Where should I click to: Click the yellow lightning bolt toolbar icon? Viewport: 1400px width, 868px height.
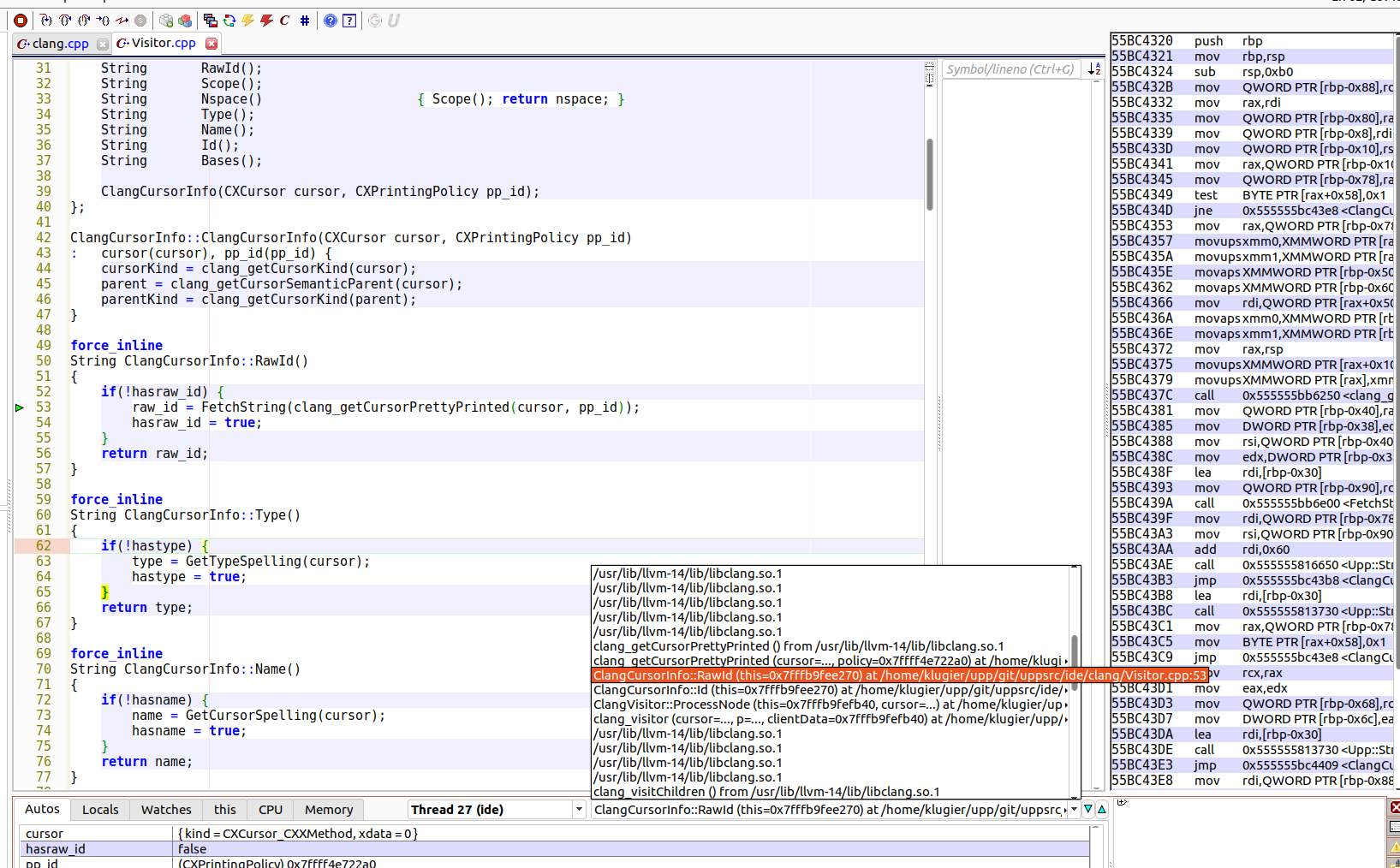point(247,21)
